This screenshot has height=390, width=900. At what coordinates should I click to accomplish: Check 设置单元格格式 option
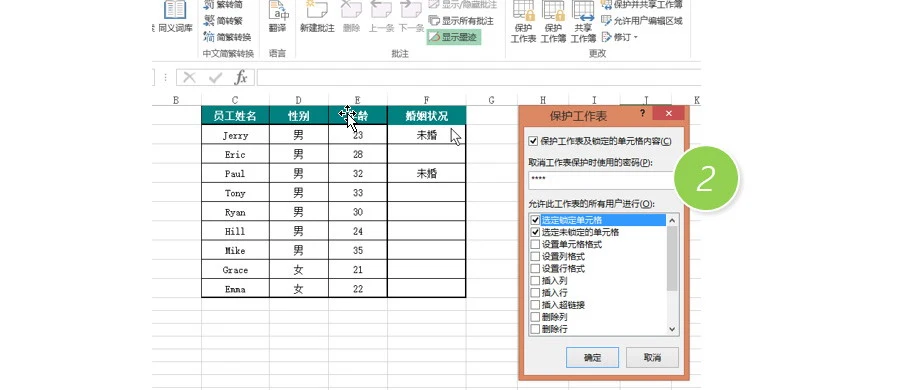click(x=535, y=244)
